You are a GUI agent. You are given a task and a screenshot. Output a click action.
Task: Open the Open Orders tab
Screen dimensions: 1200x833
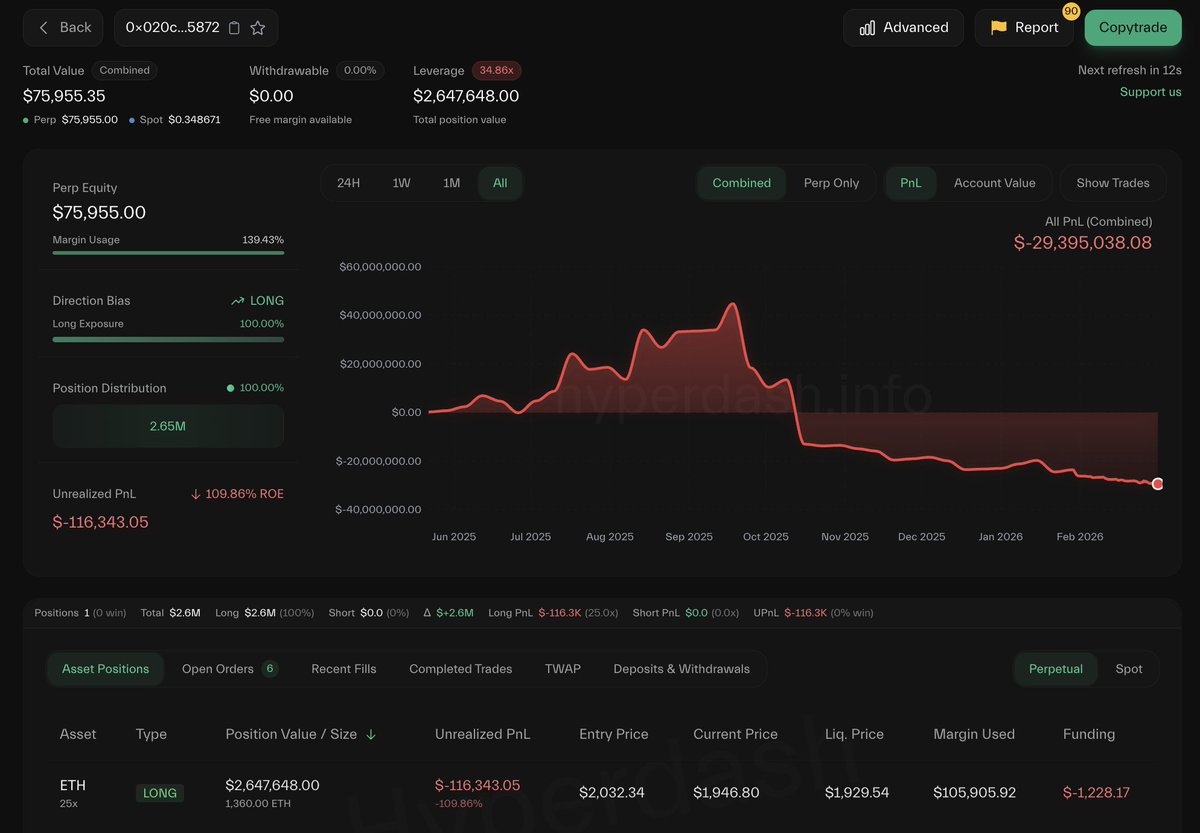[x=218, y=668]
